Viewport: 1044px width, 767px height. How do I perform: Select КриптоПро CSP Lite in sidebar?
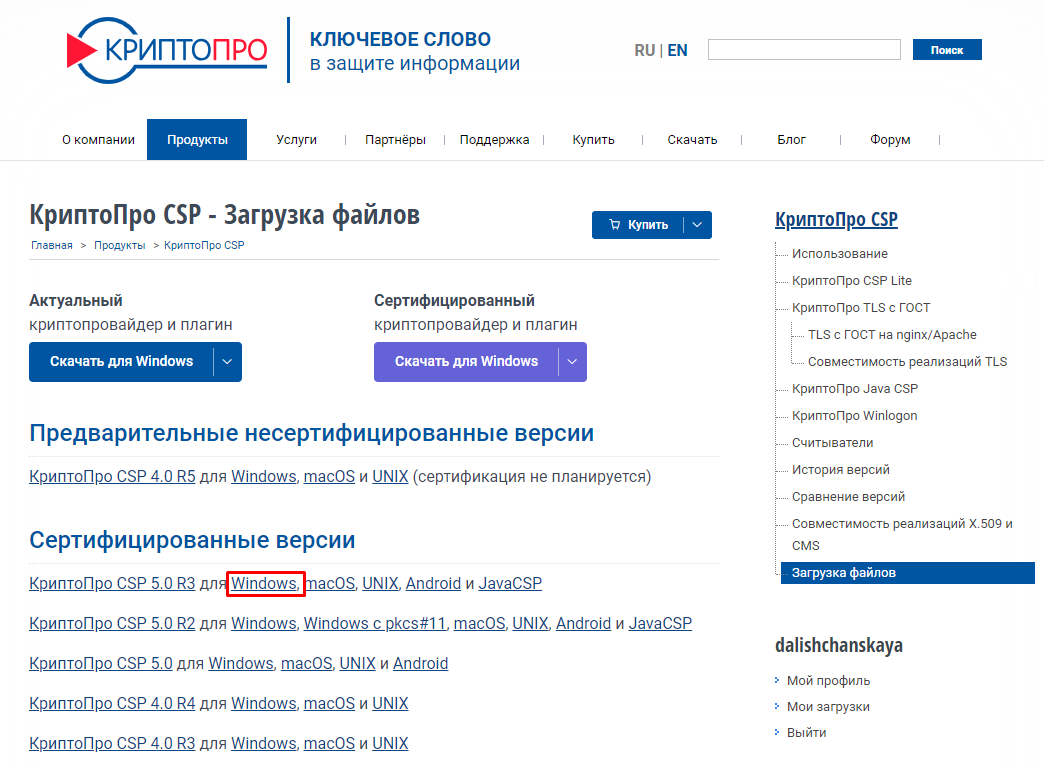click(852, 280)
